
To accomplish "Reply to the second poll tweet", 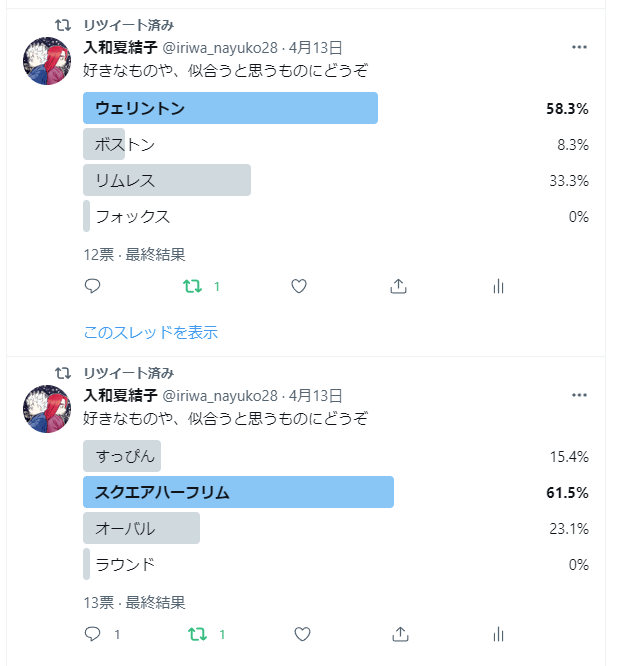I will (92, 634).
